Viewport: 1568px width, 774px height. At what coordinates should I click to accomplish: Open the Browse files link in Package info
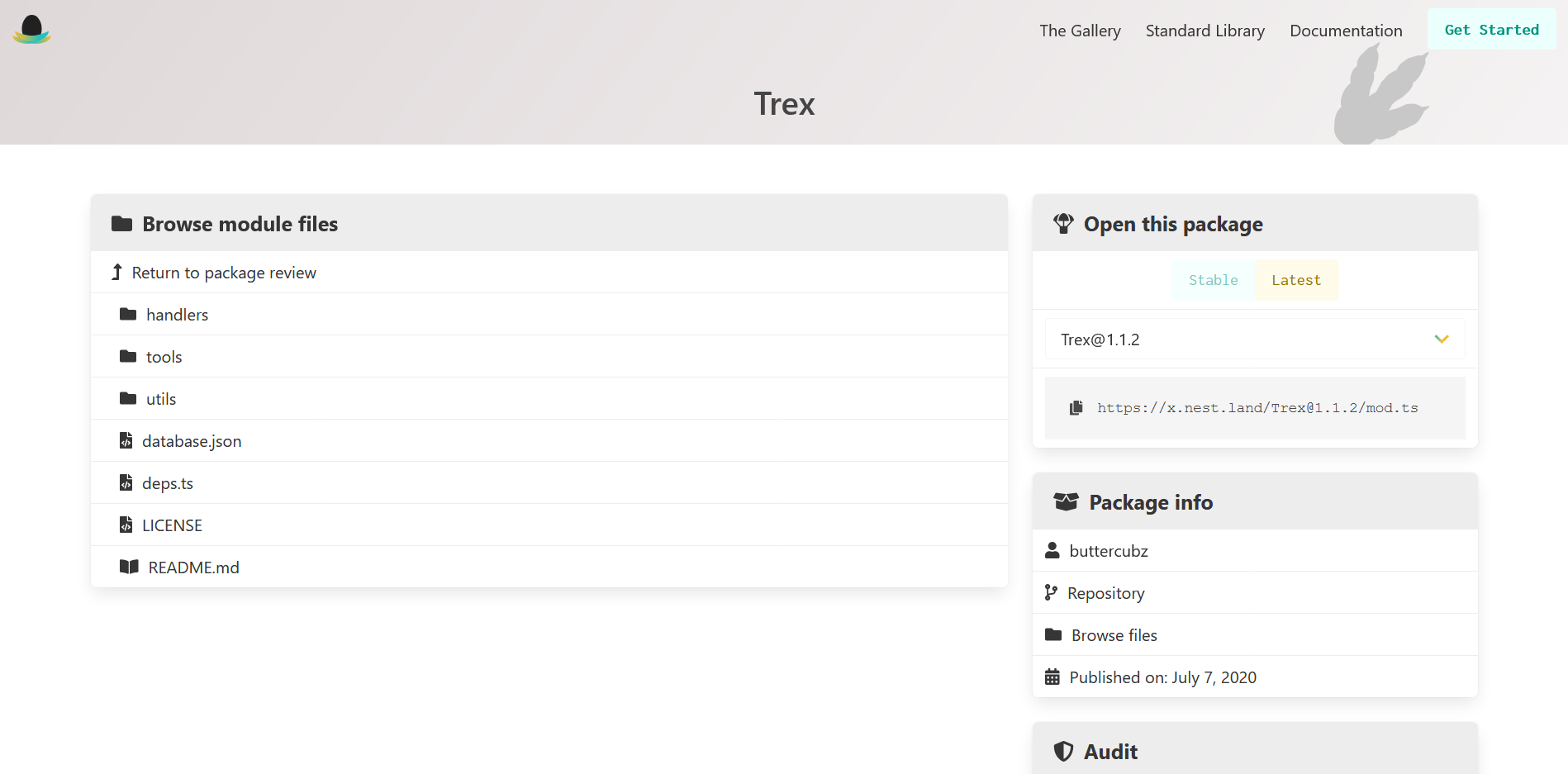(1114, 634)
